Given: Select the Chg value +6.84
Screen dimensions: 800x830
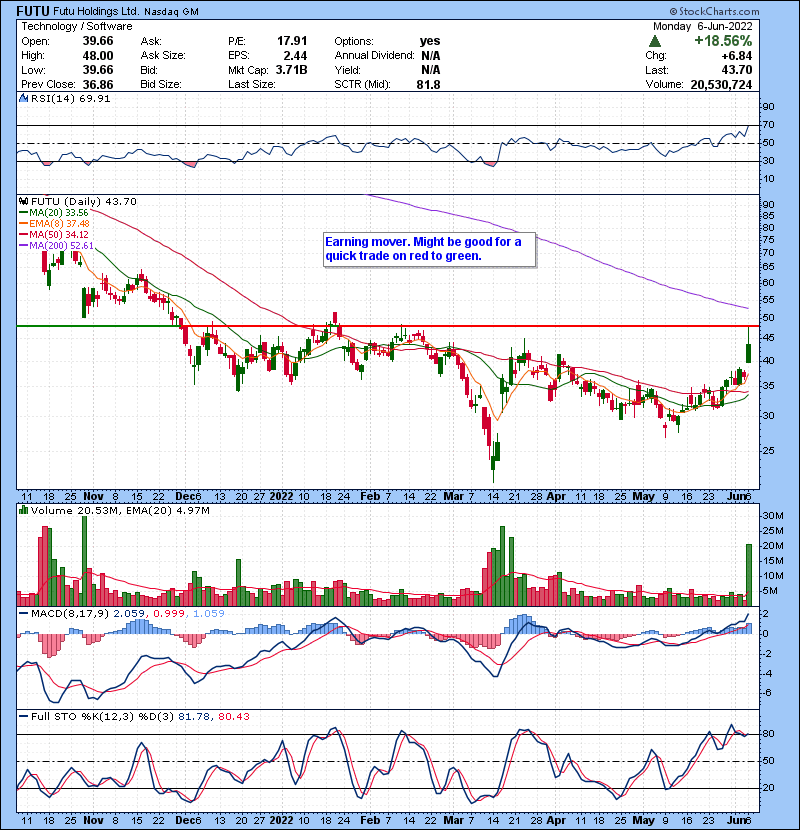Looking at the screenshot, I should 736,56.
